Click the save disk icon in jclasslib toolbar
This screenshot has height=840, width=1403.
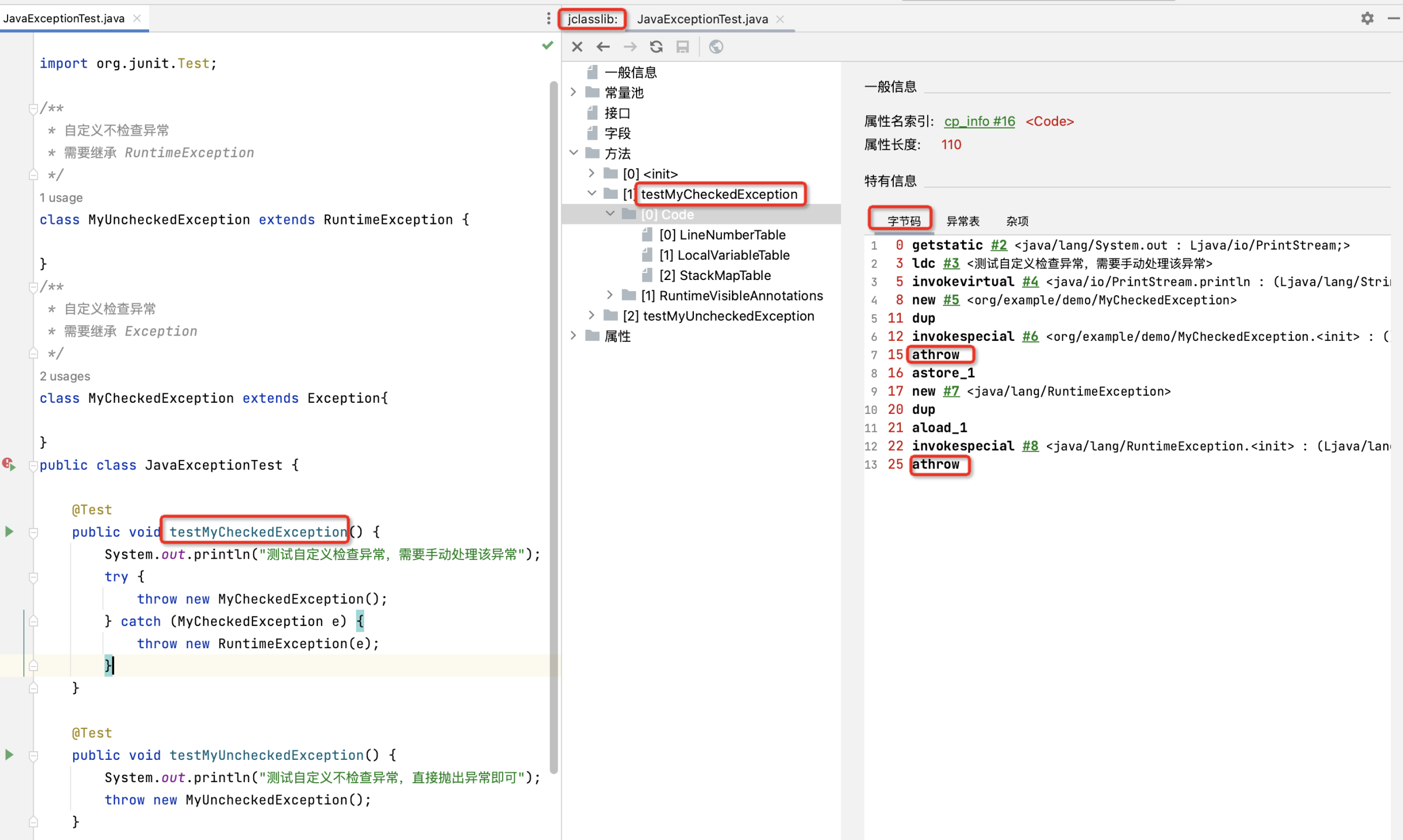point(683,47)
